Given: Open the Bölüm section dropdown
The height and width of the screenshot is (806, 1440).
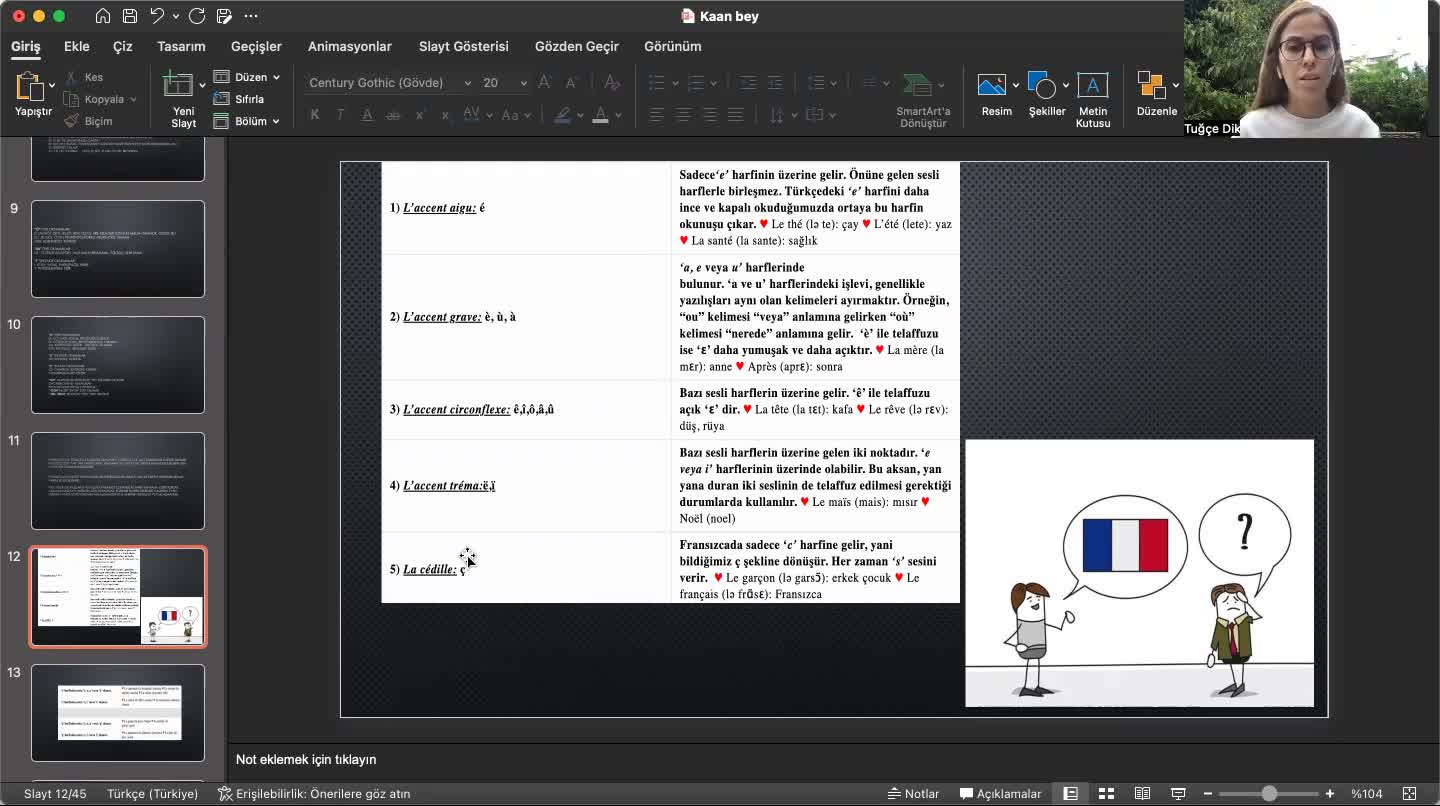Looking at the screenshot, I should 246,121.
